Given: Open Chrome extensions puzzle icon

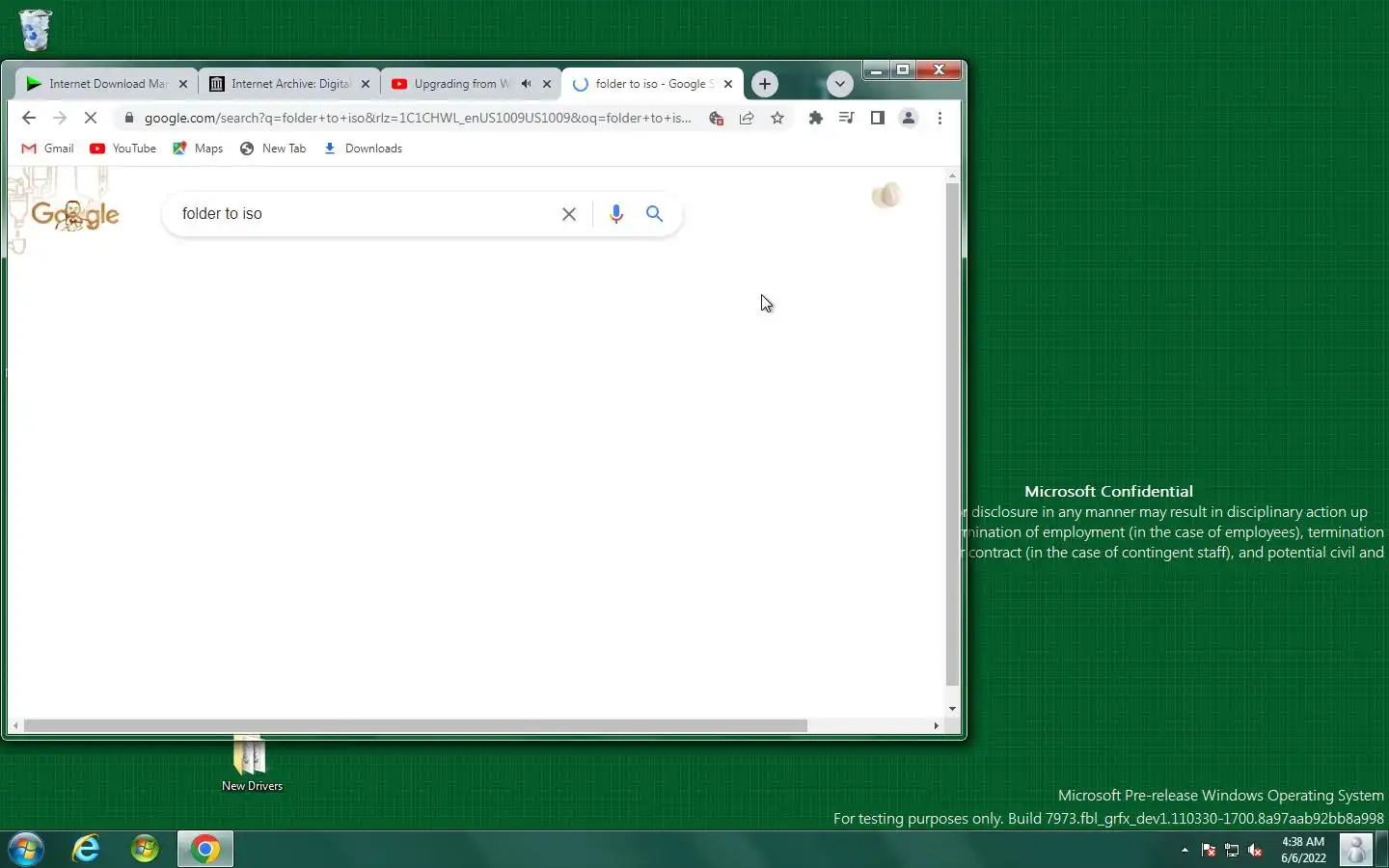Looking at the screenshot, I should pos(816,118).
